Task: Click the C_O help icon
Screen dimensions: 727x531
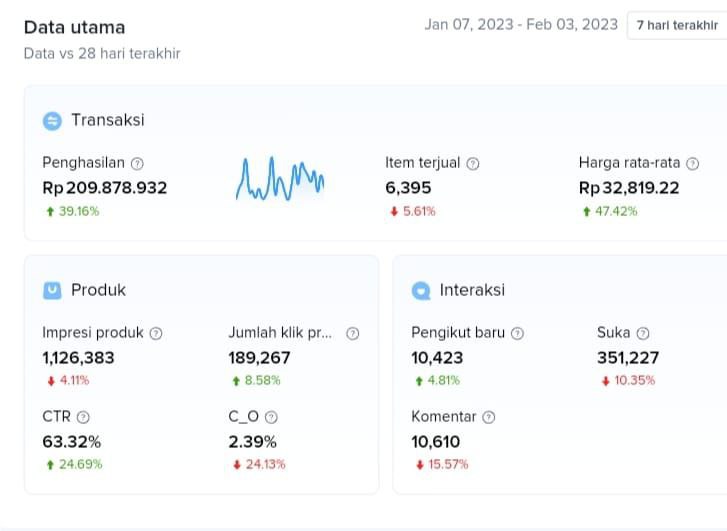Action: [271, 417]
